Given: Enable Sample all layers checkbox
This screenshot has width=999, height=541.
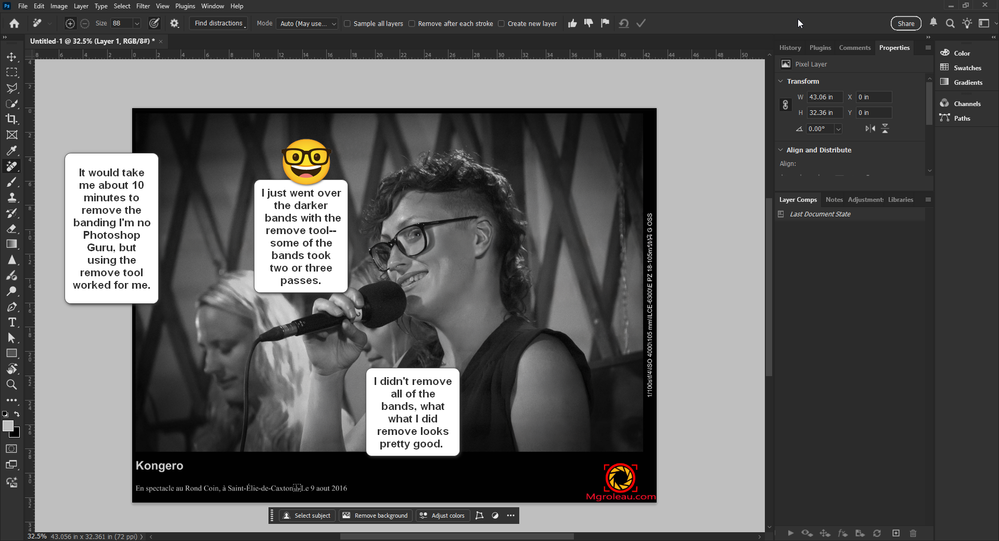Looking at the screenshot, I should tap(347, 23).
